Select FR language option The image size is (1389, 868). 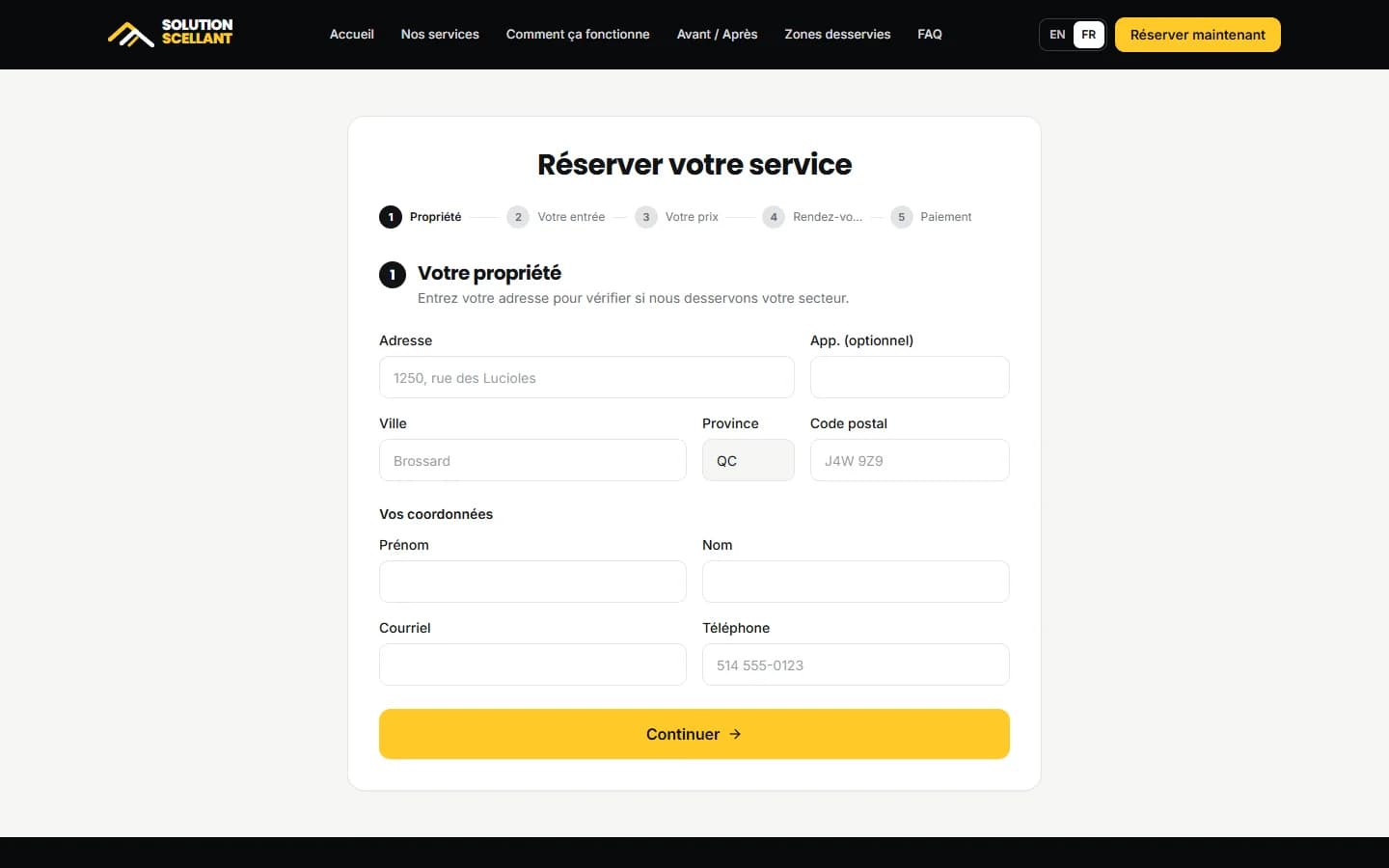click(1088, 35)
